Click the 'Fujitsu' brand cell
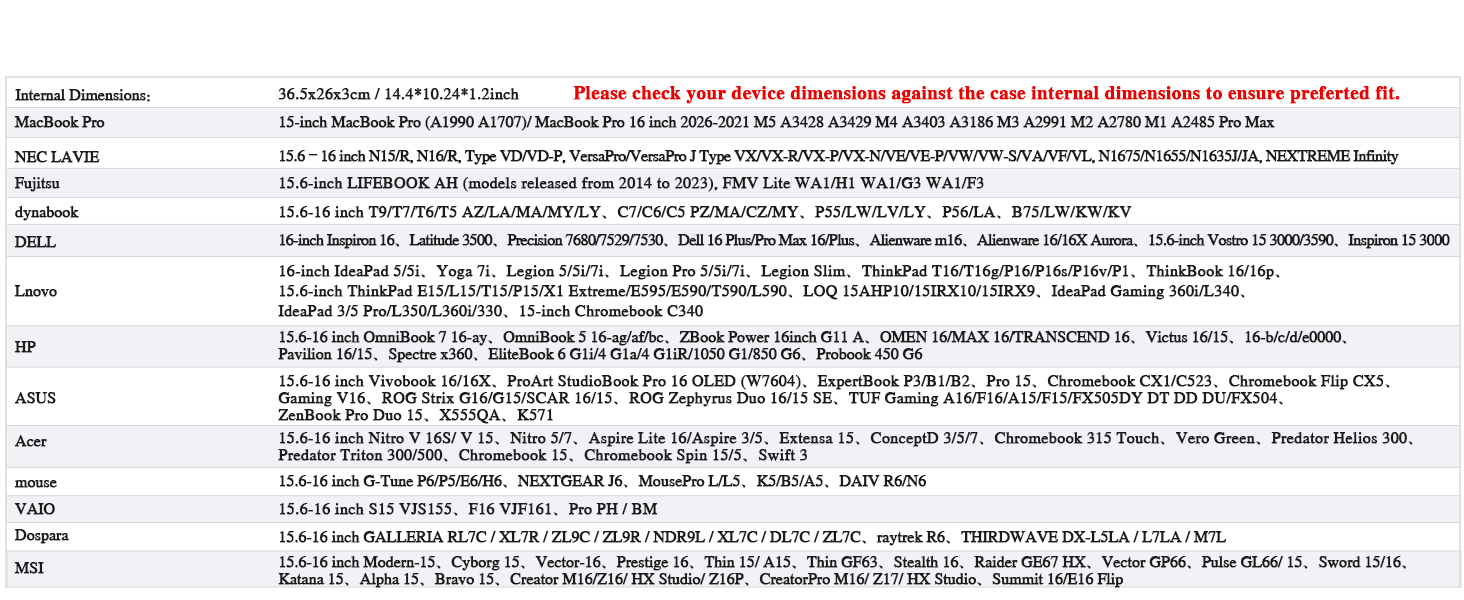The width and height of the screenshot is (1464, 600). (x=38, y=183)
